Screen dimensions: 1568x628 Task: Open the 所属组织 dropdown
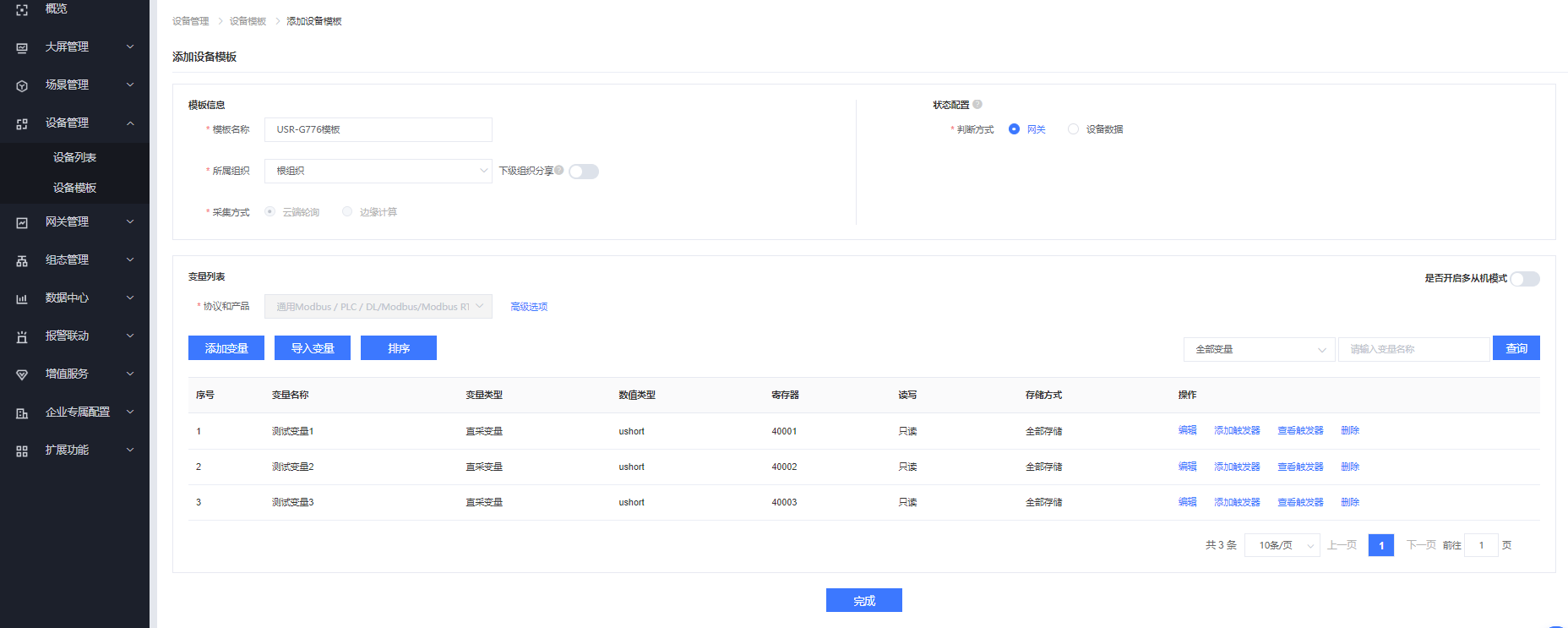click(x=378, y=171)
